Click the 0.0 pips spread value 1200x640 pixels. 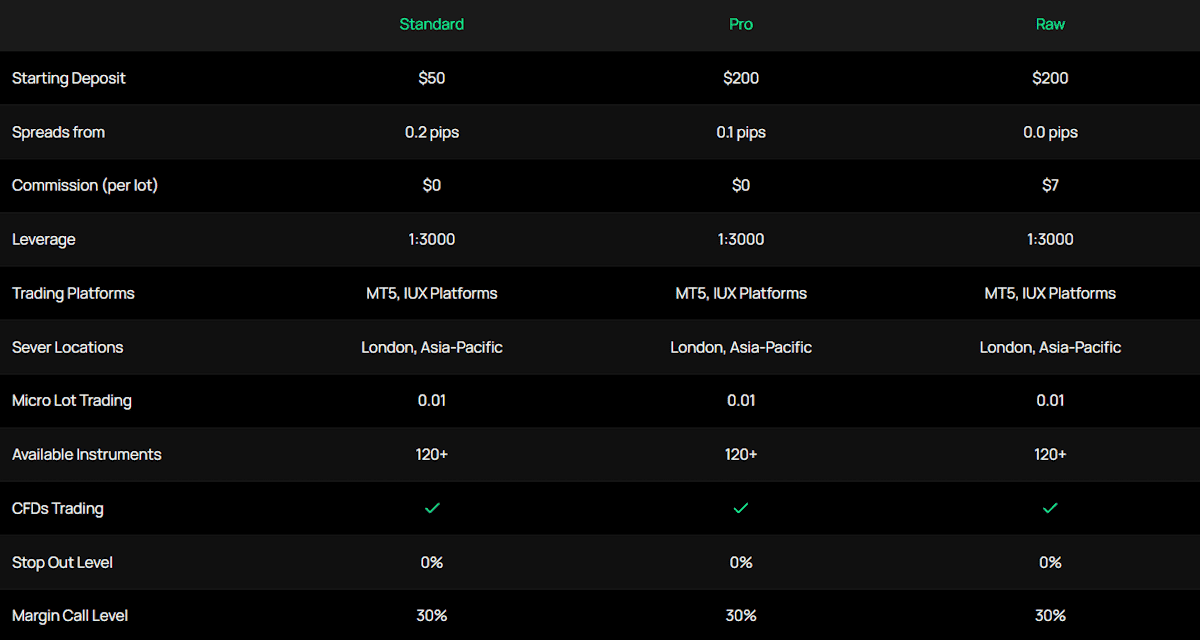pyautogui.click(x=1050, y=132)
